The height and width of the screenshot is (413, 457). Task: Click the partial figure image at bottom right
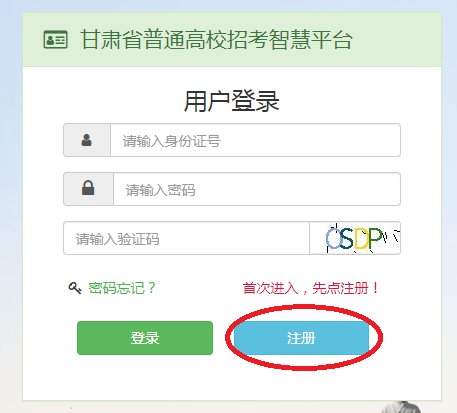click(401, 407)
